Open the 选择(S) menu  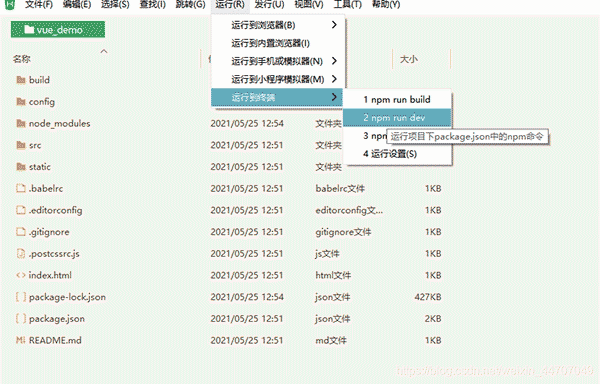pyautogui.click(x=115, y=5)
